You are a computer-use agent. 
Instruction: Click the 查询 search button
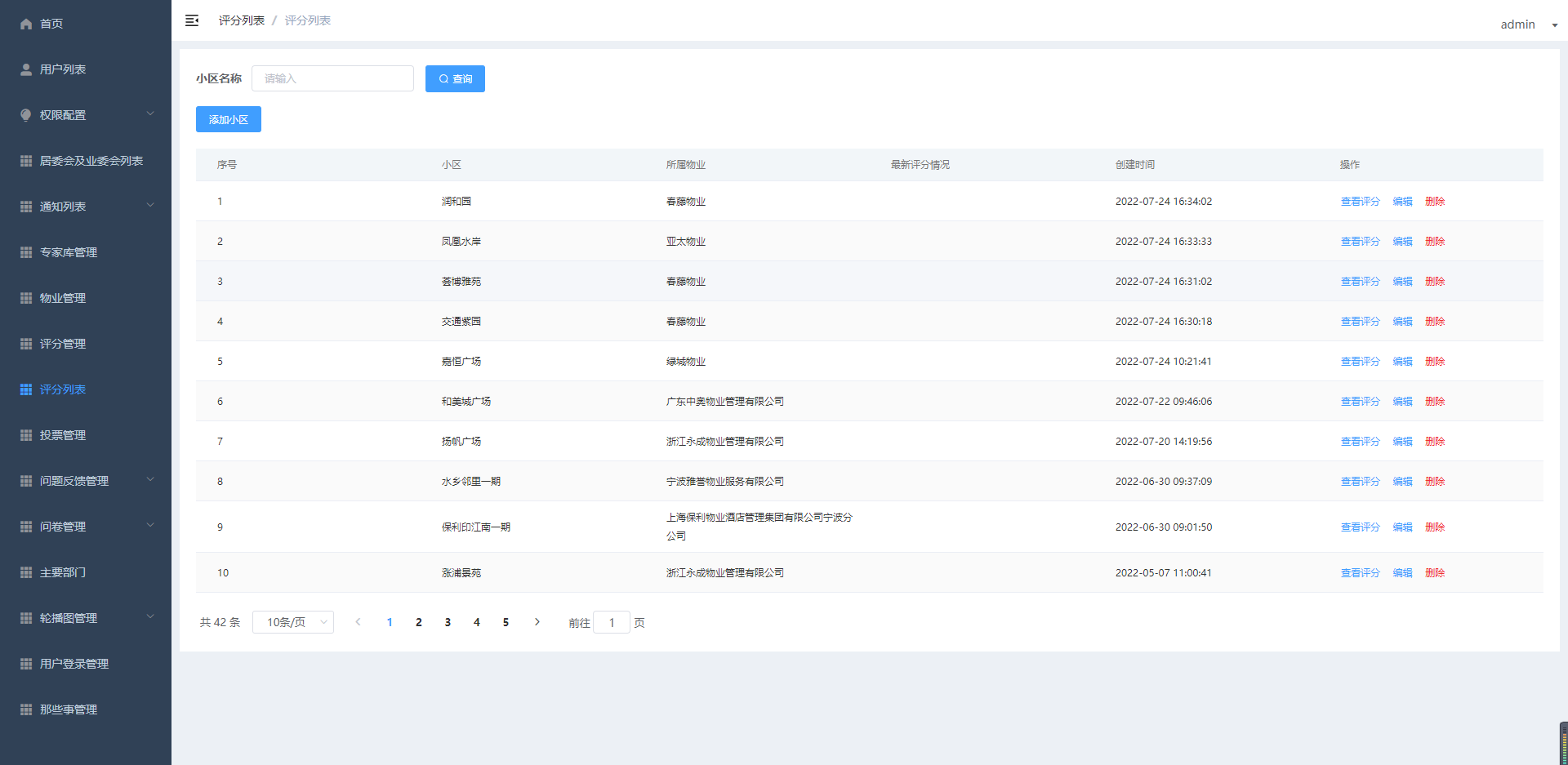[455, 78]
